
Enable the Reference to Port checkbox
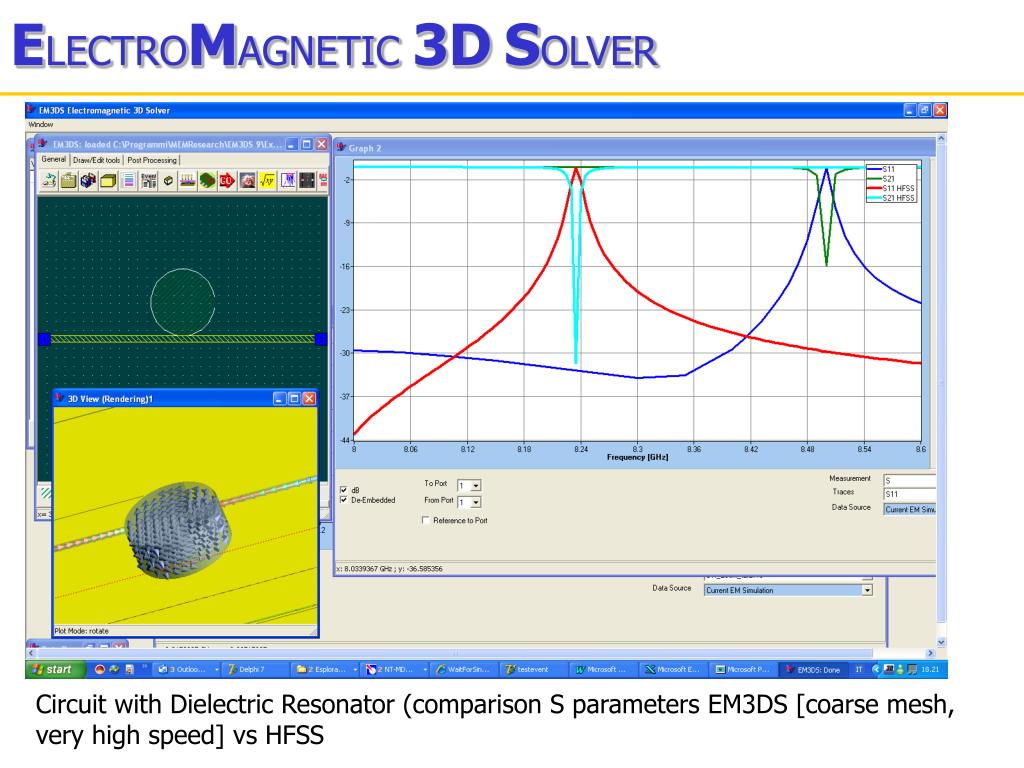(426, 520)
